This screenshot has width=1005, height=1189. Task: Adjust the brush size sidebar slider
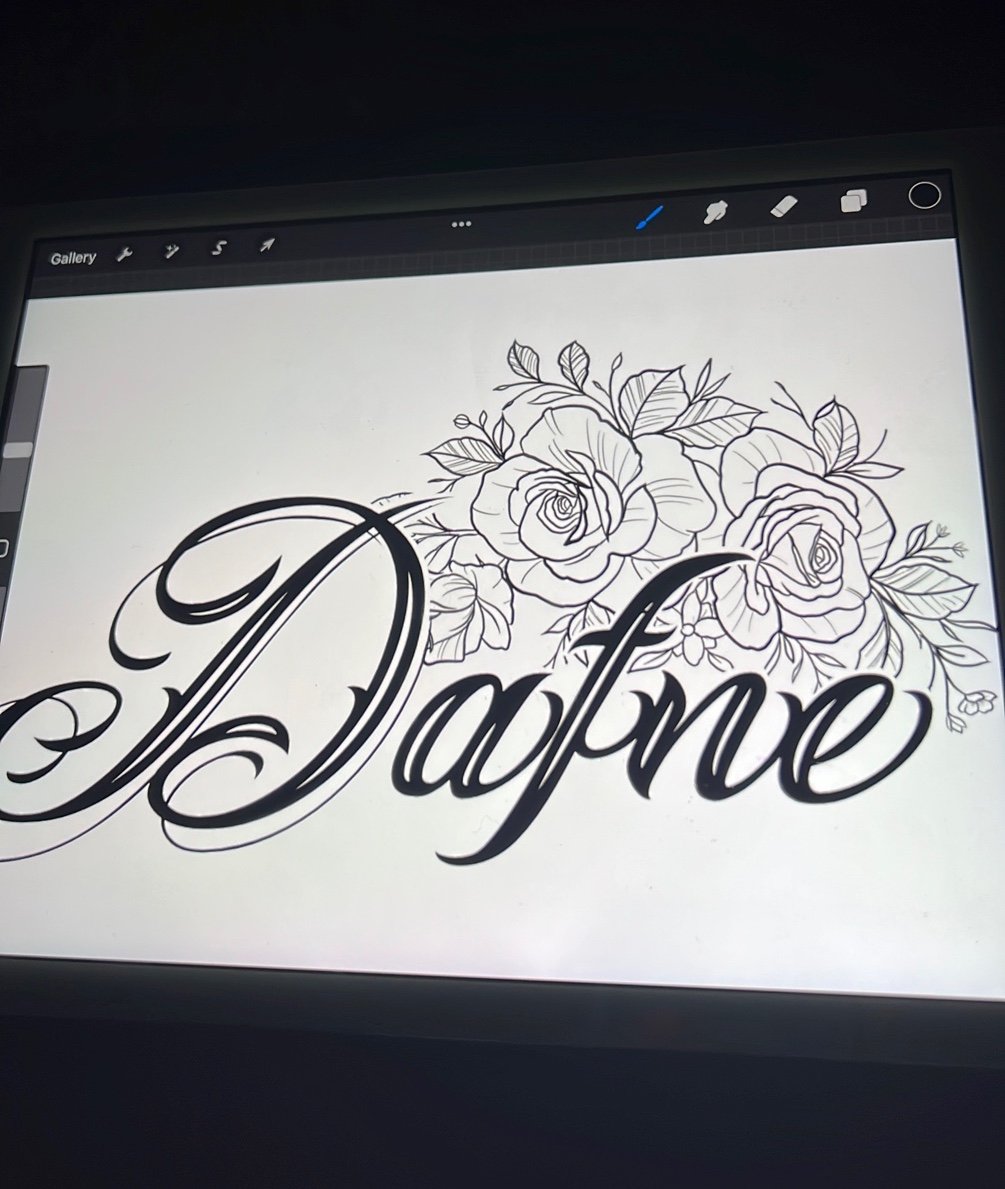pos(18,450)
